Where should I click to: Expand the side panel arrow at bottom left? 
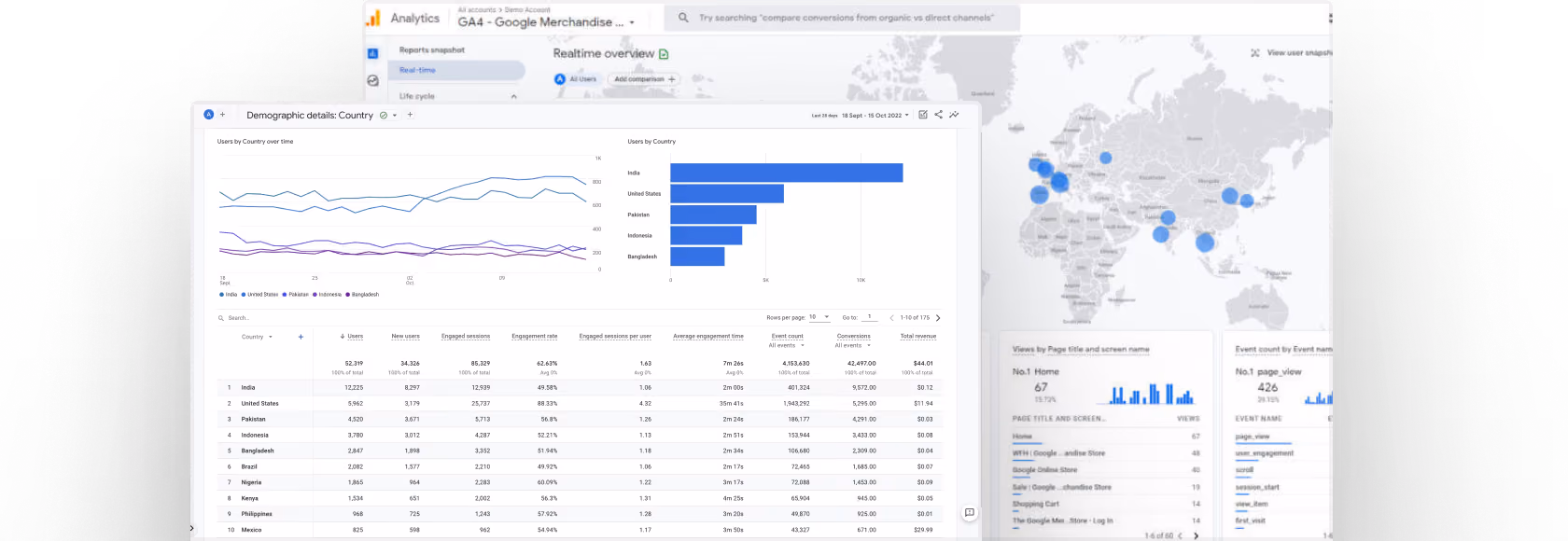(x=191, y=528)
